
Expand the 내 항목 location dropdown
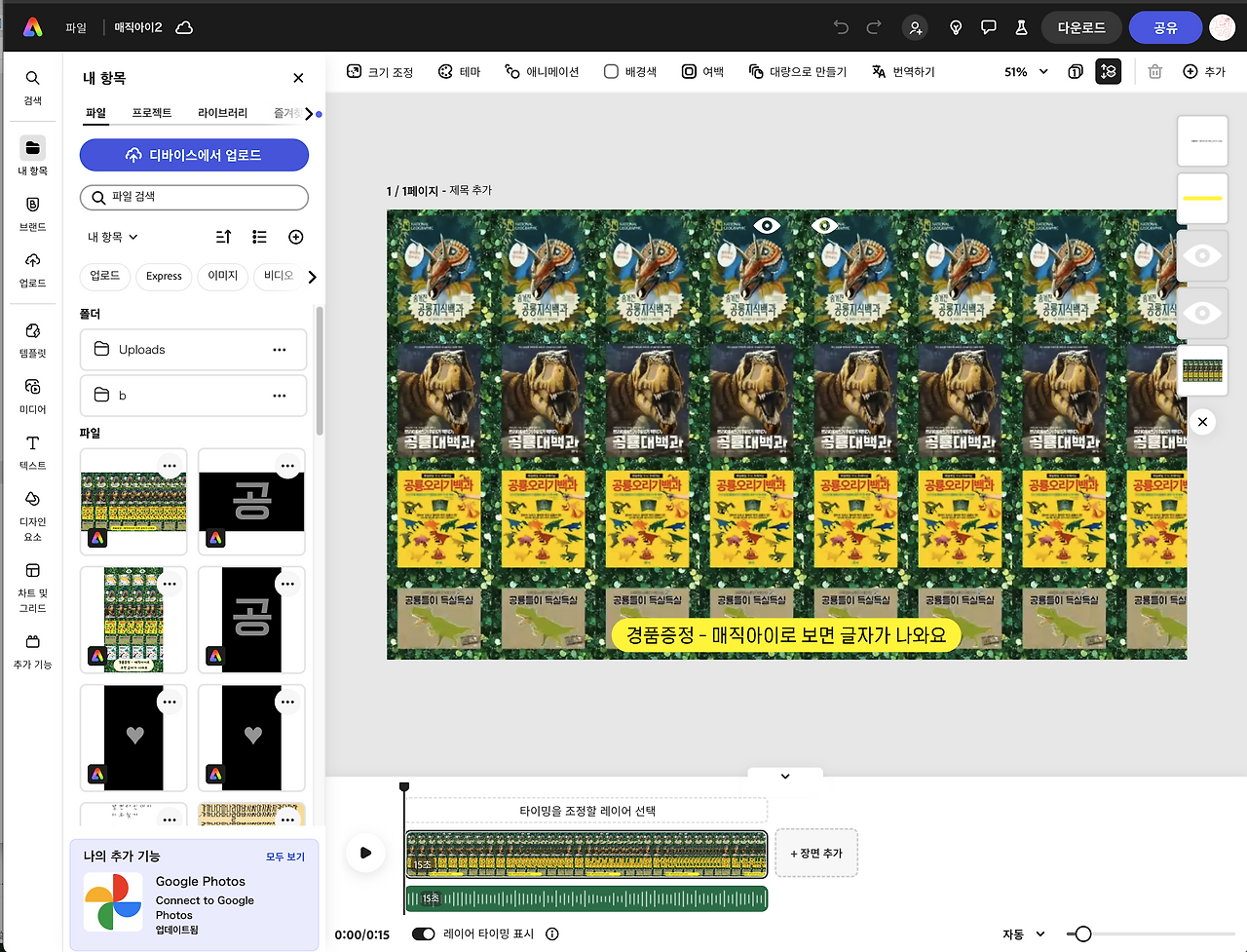pos(113,237)
